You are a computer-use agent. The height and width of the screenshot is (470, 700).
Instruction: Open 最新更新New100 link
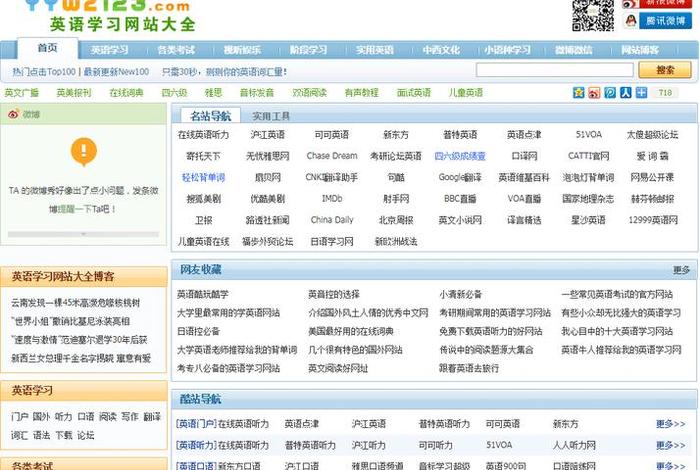[116, 72]
